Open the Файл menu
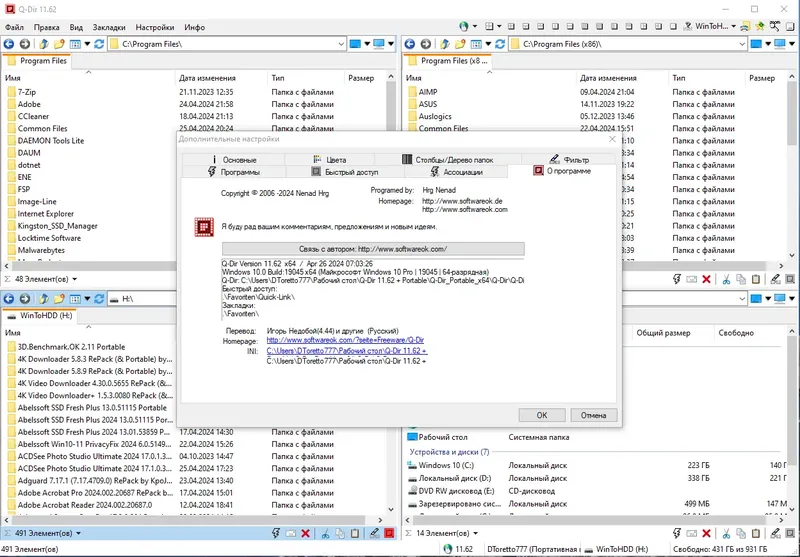The image size is (800, 557). tap(14, 27)
